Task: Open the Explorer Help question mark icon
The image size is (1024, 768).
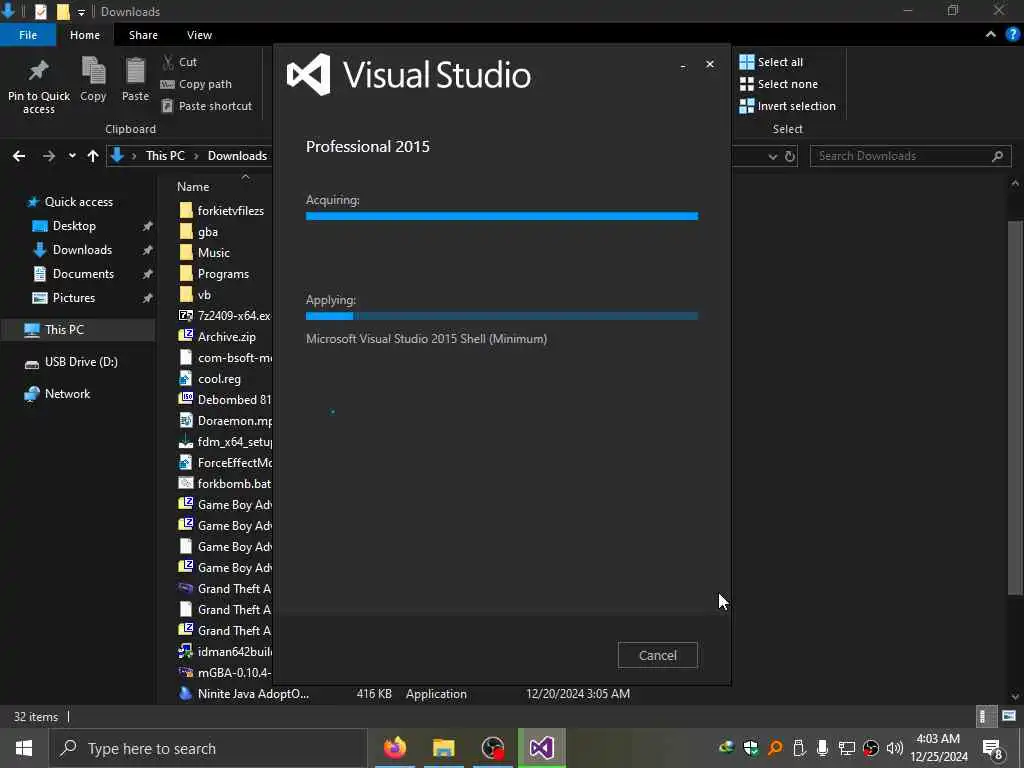Action: [x=1013, y=35]
